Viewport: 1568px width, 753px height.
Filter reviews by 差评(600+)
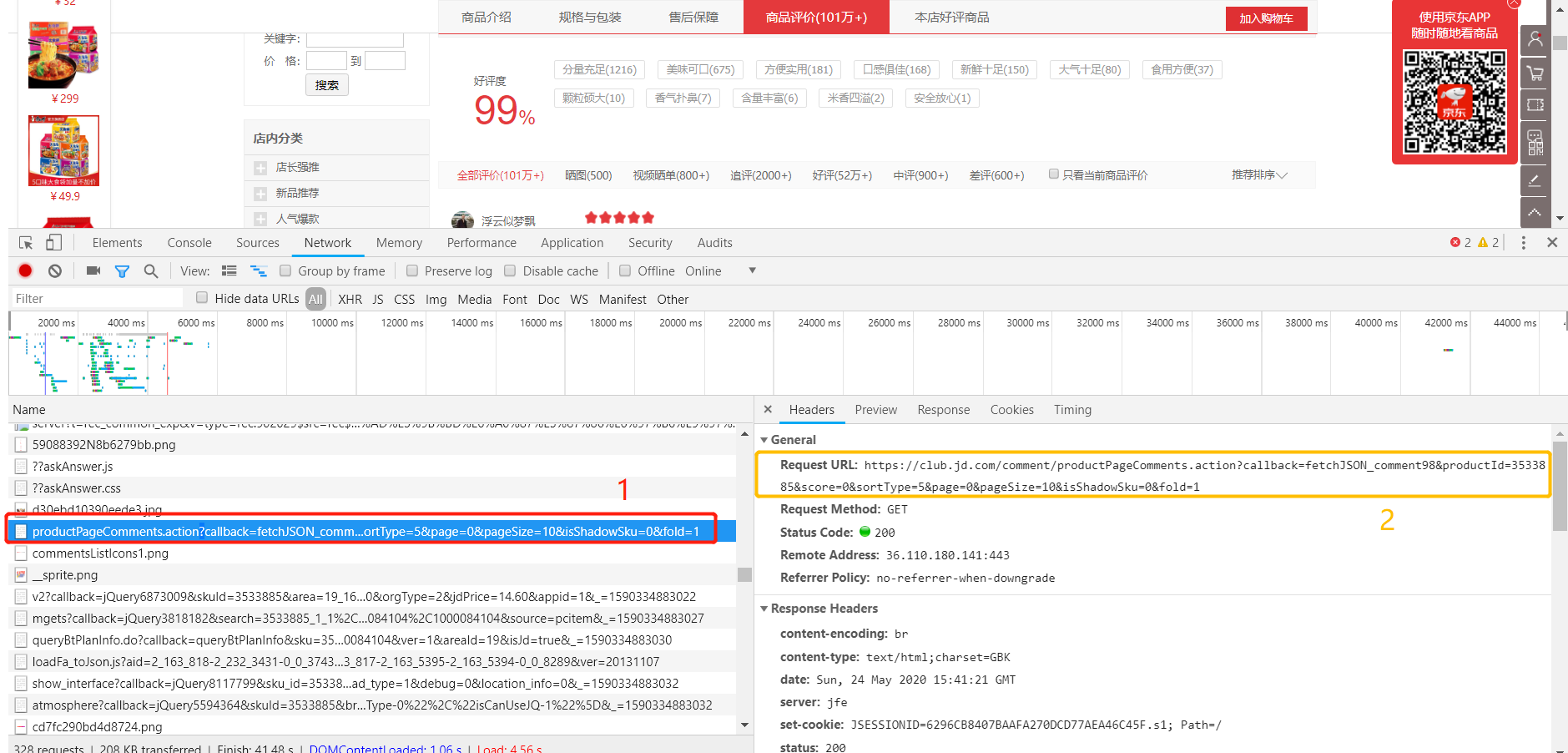coord(996,175)
